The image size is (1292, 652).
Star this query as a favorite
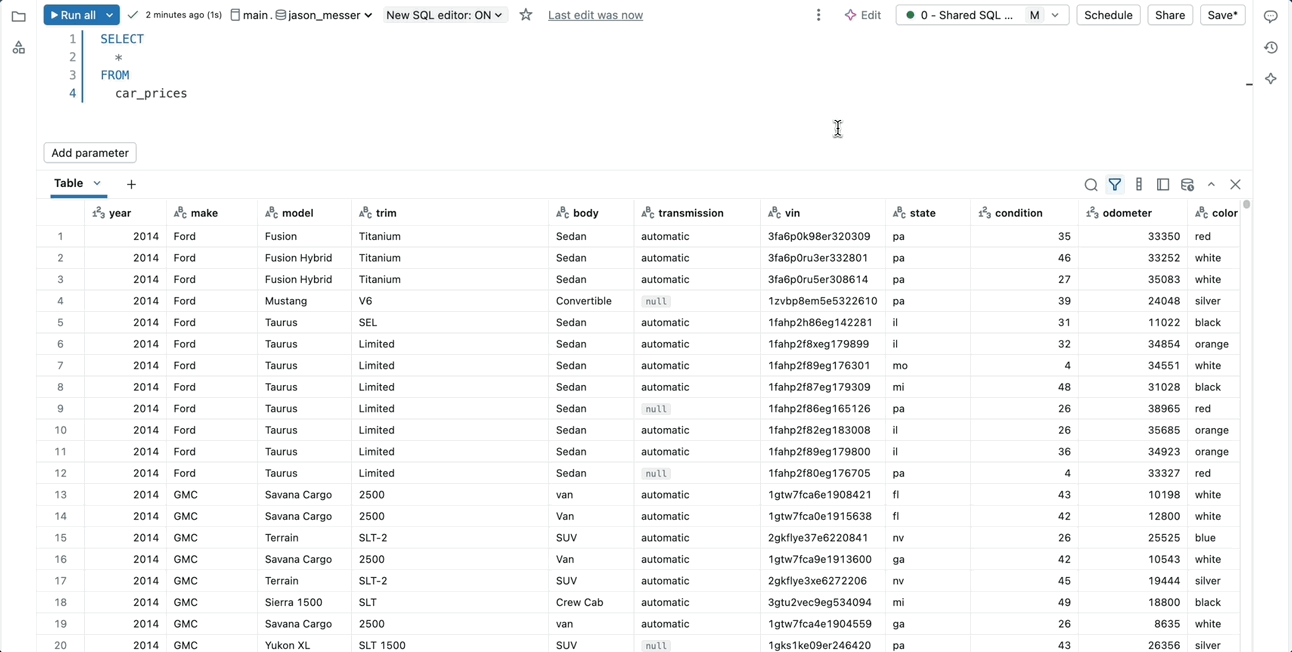(526, 15)
